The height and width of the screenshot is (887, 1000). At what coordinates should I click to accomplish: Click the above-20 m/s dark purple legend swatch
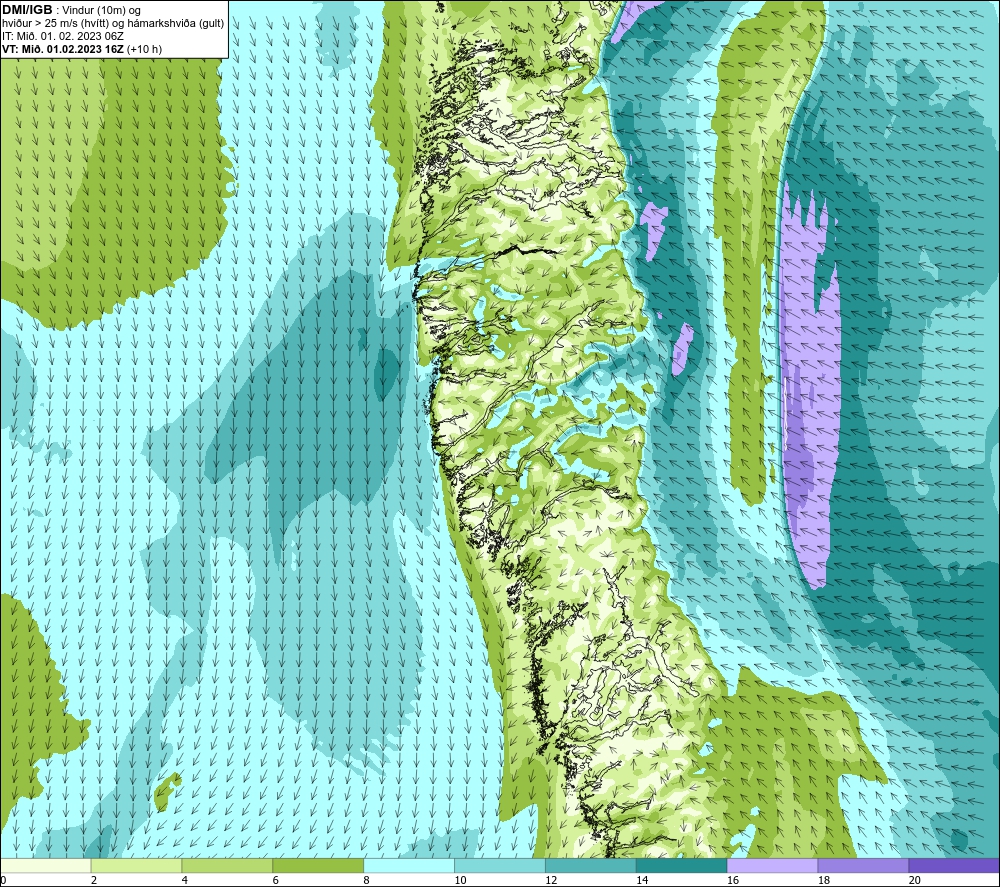click(x=954, y=866)
